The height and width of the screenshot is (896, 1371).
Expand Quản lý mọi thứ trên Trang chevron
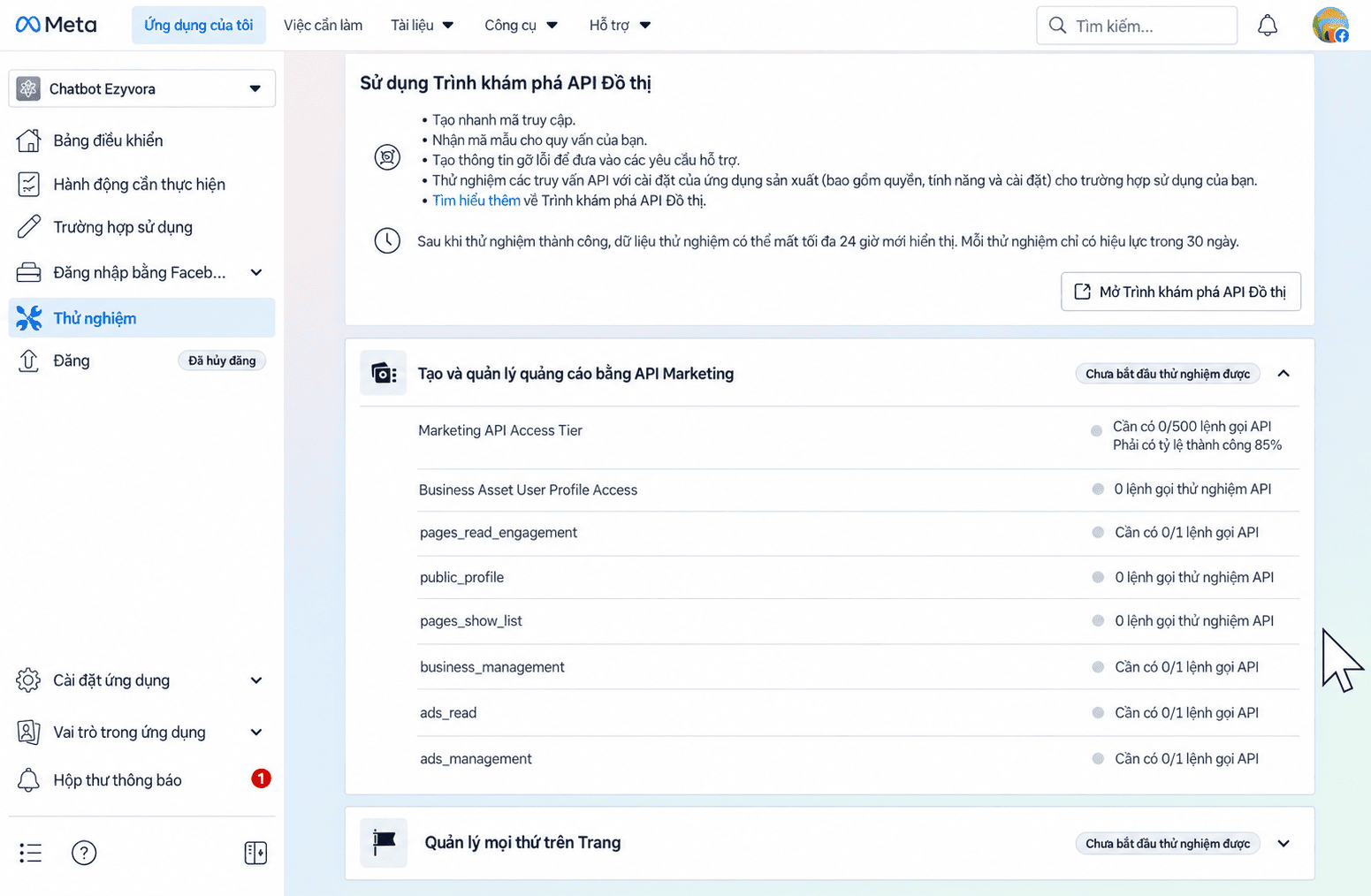(x=1283, y=844)
